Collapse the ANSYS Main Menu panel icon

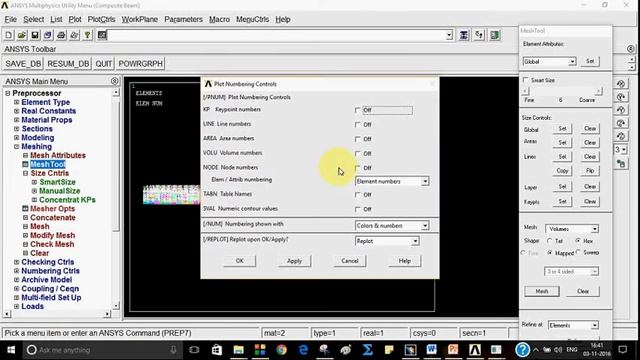click(115, 81)
